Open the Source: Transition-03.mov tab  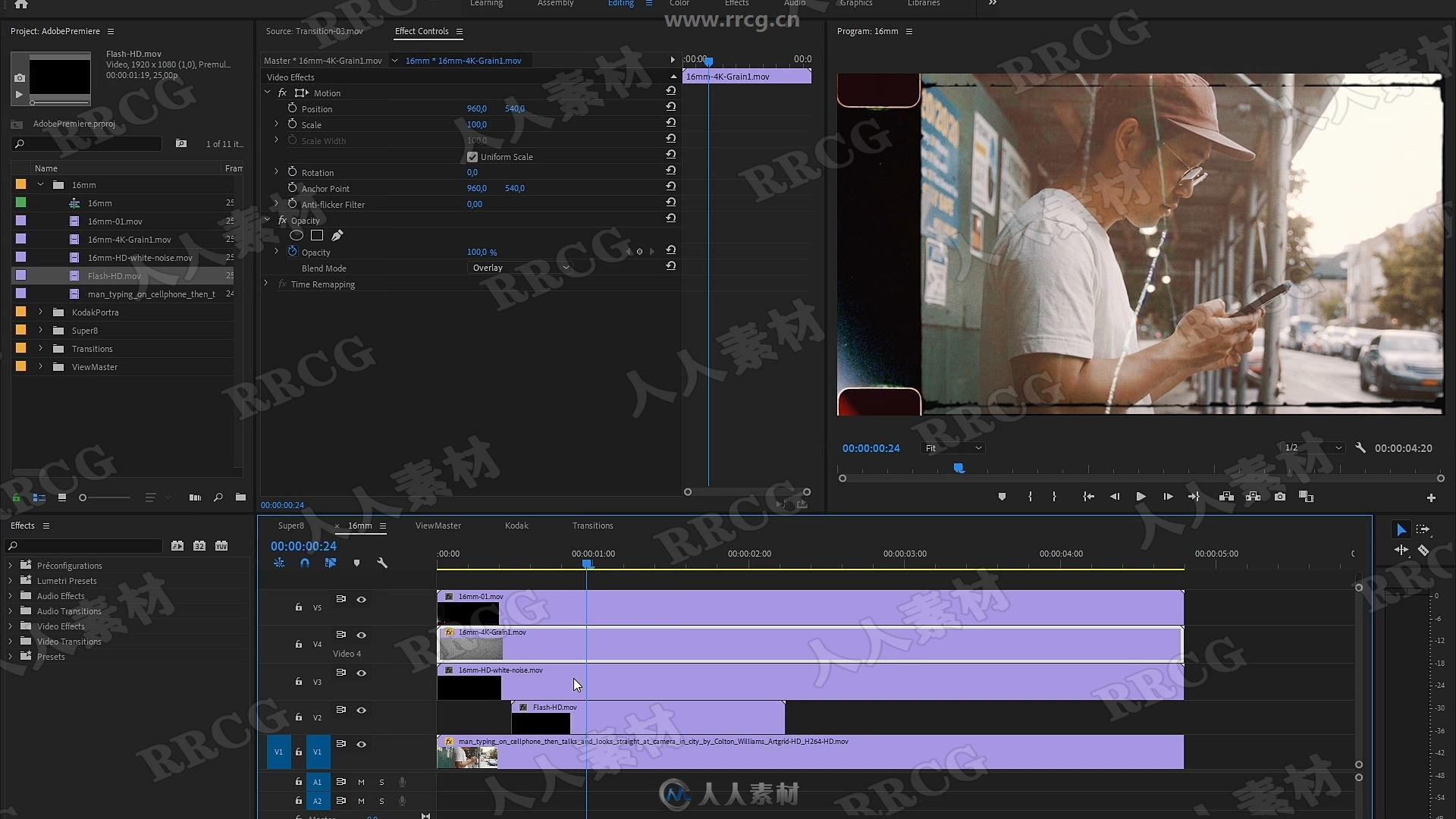pos(314,31)
